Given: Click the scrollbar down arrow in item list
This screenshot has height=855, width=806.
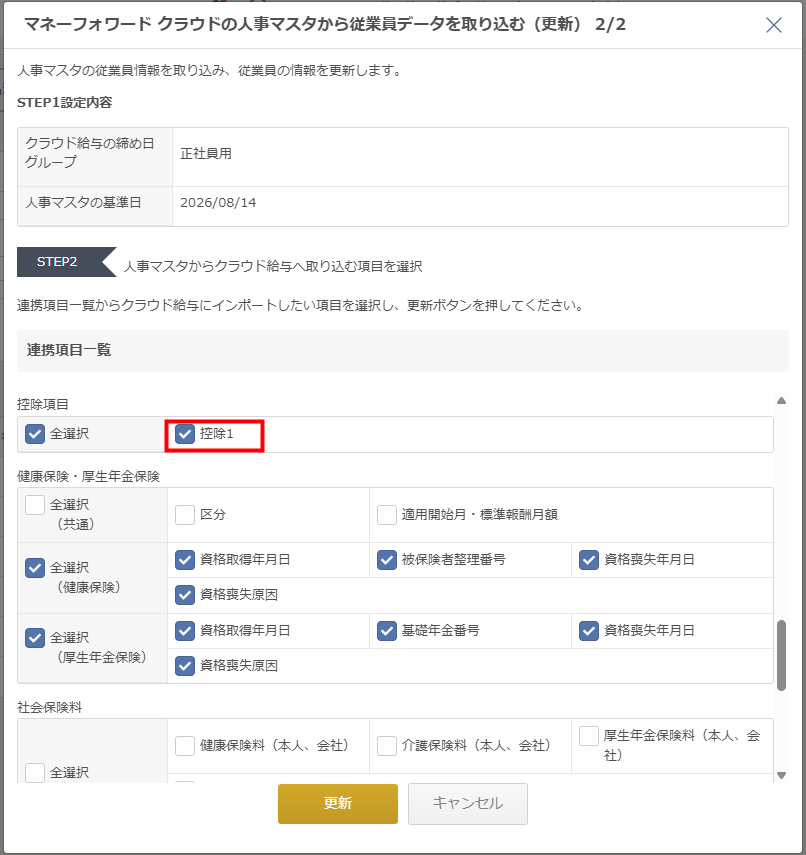Looking at the screenshot, I should (x=781, y=775).
